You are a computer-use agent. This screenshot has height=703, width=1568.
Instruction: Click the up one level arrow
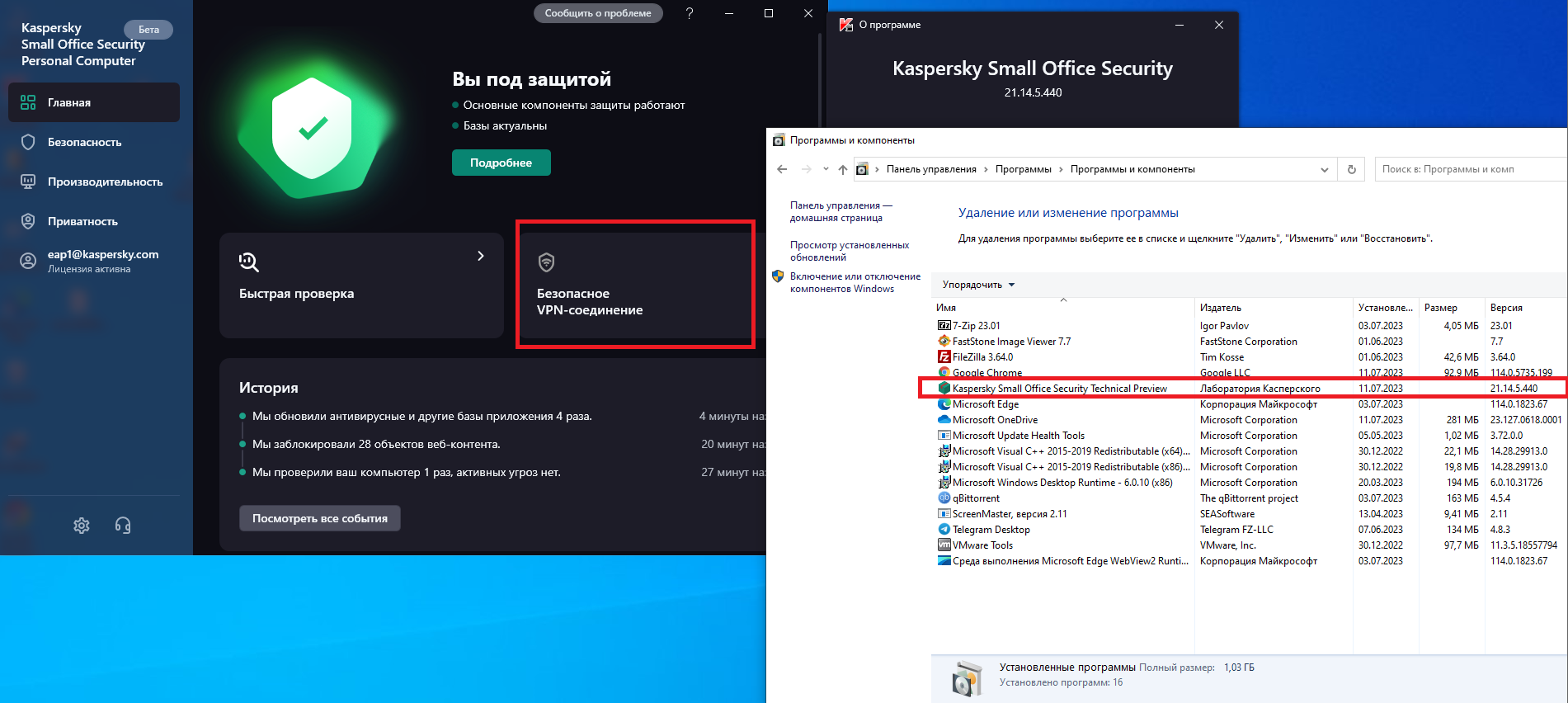(842, 169)
